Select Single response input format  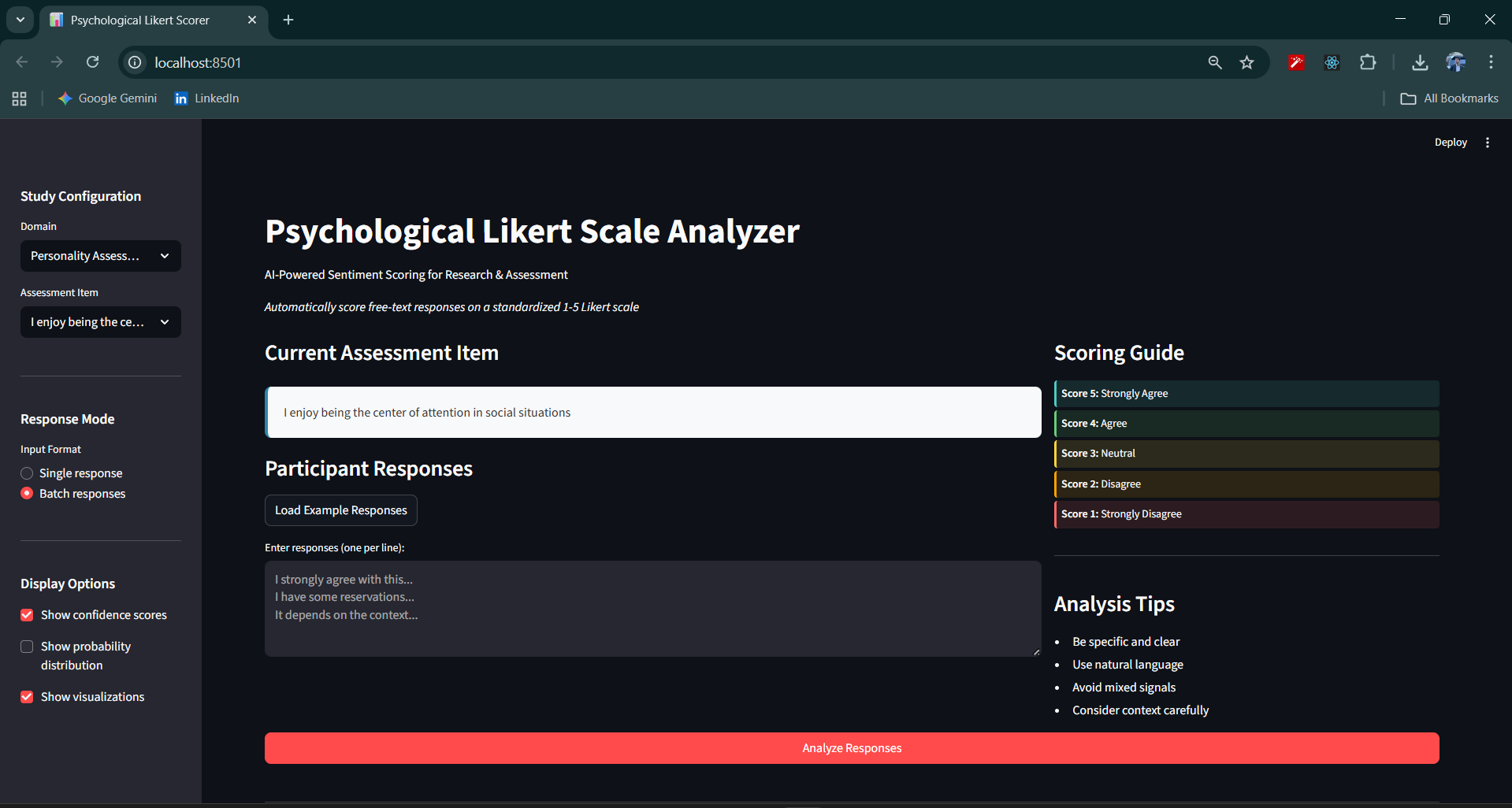point(27,473)
